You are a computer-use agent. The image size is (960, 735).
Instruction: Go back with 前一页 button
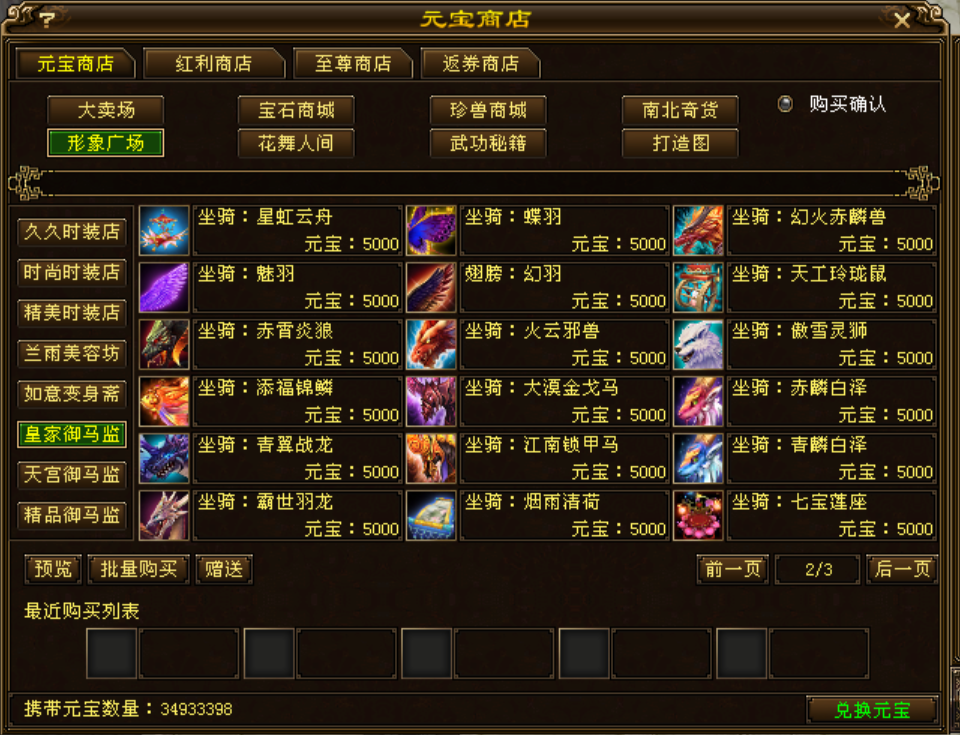click(x=732, y=570)
